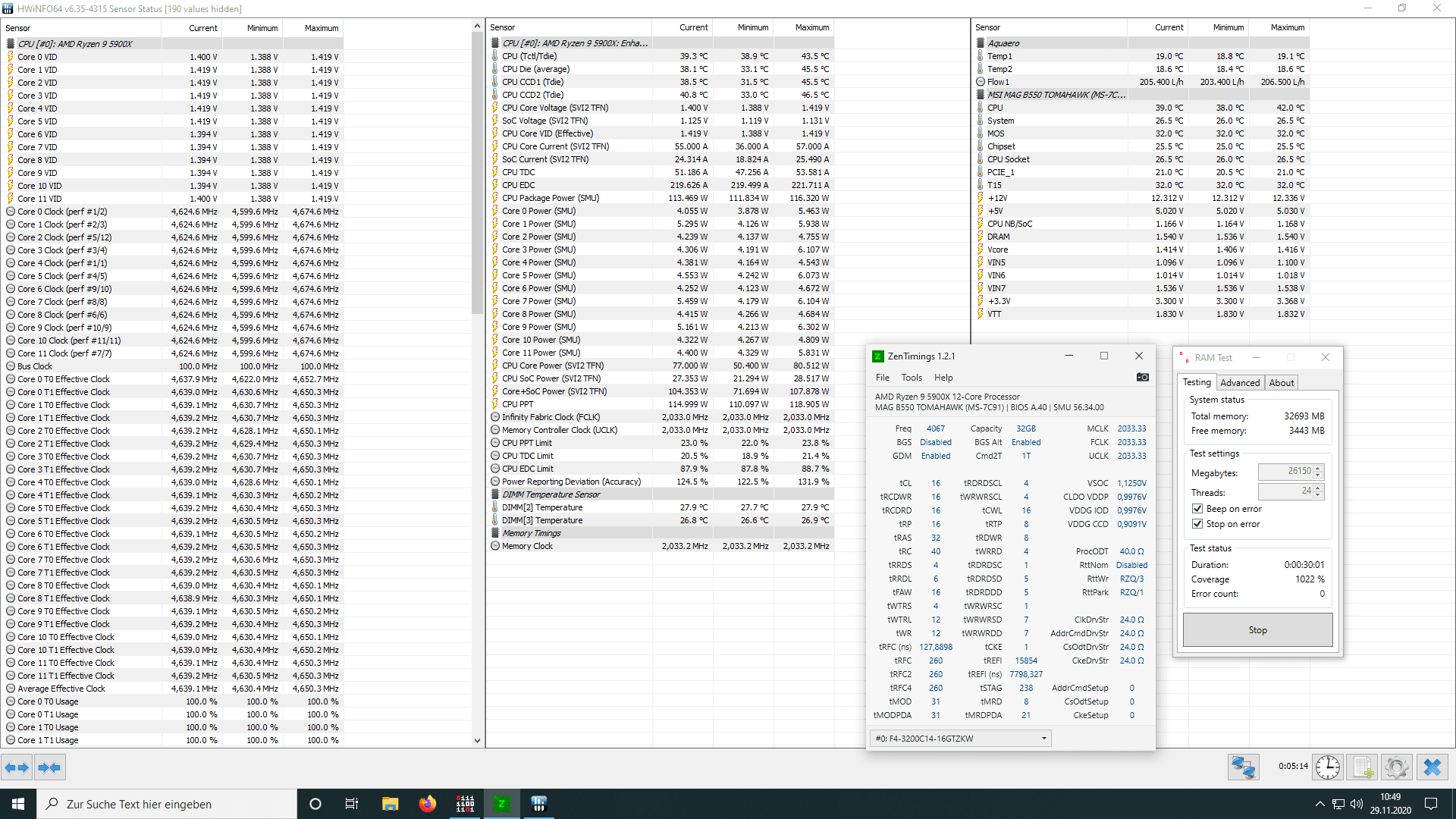Close sensors with the blue X button
This screenshot has width=1456, height=819.
[x=1432, y=767]
